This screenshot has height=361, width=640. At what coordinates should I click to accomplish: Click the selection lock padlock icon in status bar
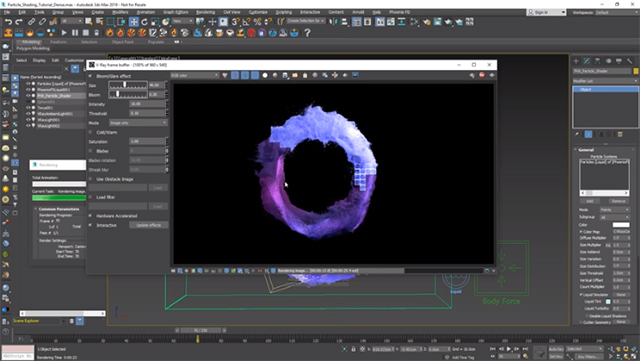pyautogui.click(x=353, y=349)
